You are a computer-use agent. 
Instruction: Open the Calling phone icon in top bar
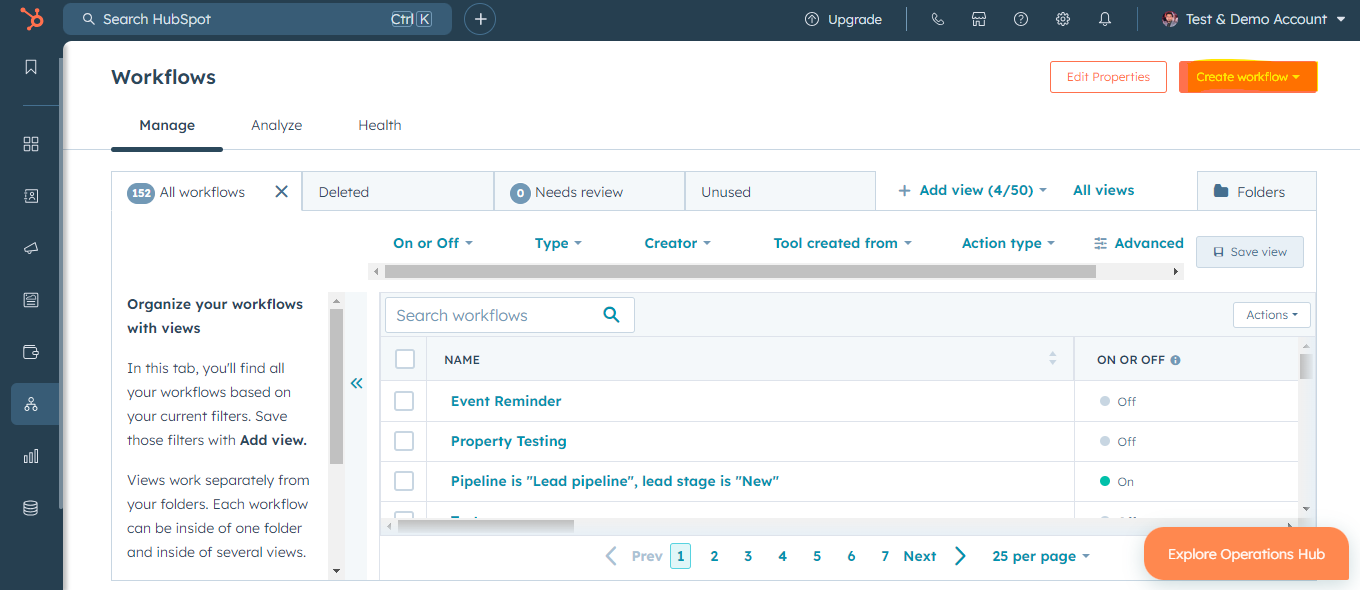[937, 18]
